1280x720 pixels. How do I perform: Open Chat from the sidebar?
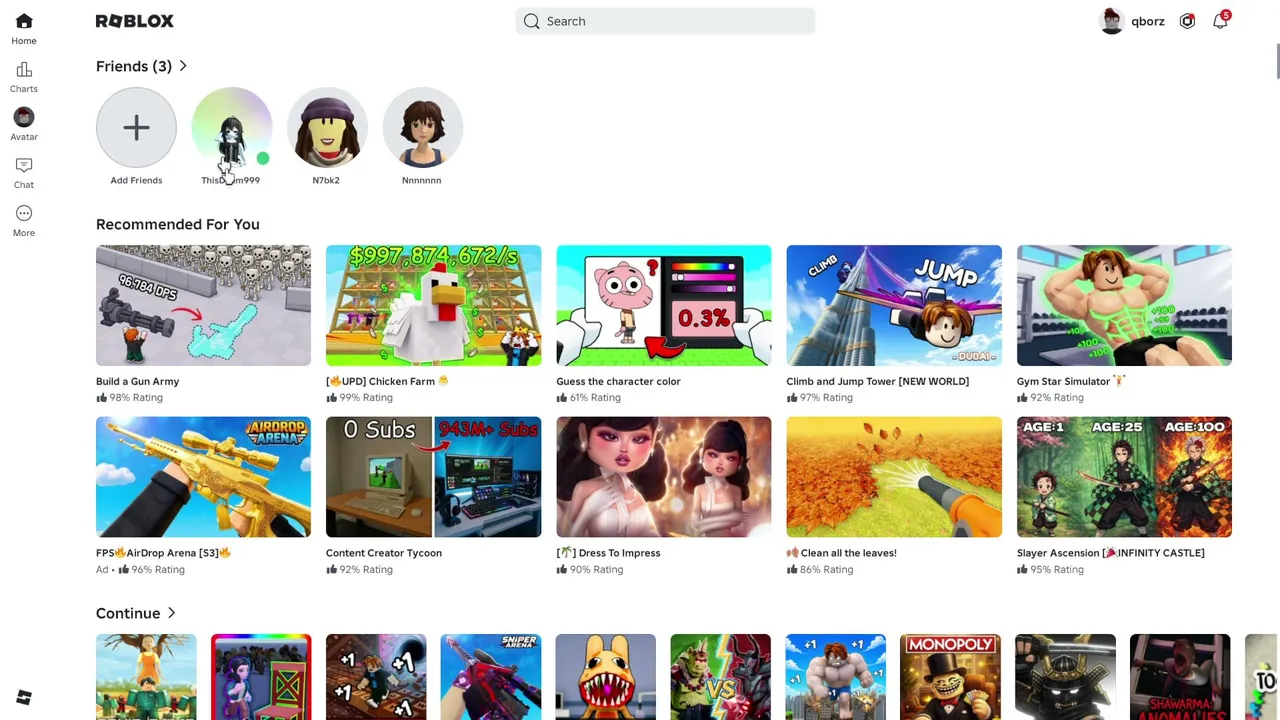coord(24,172)
